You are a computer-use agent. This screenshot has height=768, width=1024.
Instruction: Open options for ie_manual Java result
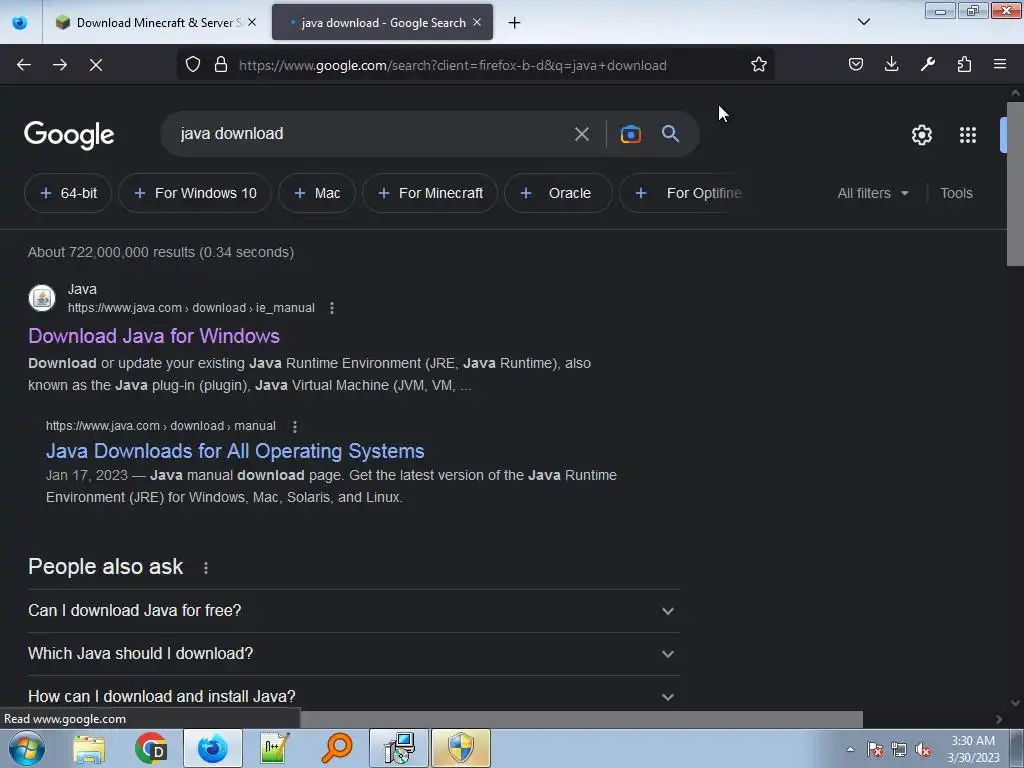332,308
